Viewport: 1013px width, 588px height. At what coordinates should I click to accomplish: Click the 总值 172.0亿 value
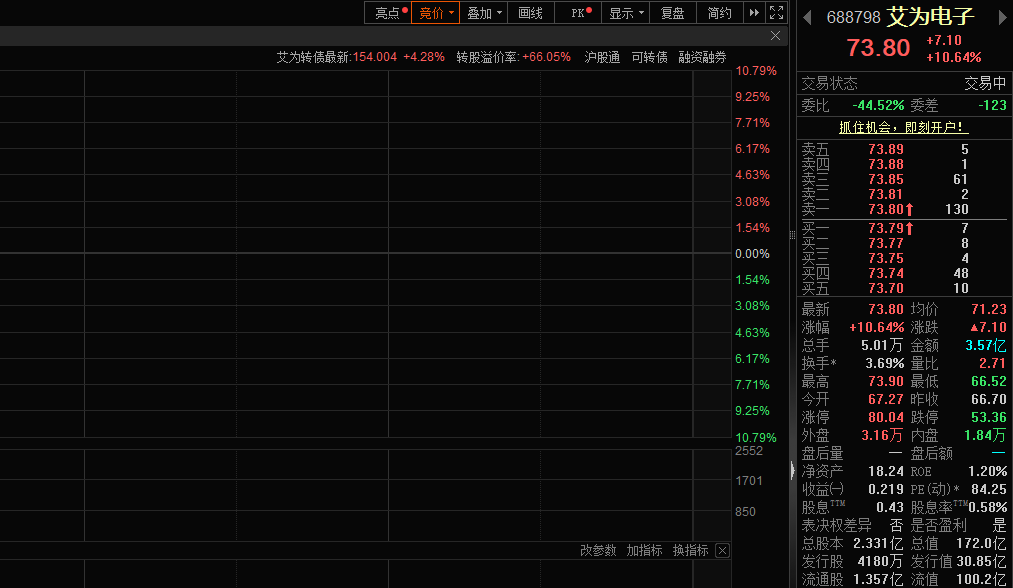pyautogui.click(x=981, y=543)
